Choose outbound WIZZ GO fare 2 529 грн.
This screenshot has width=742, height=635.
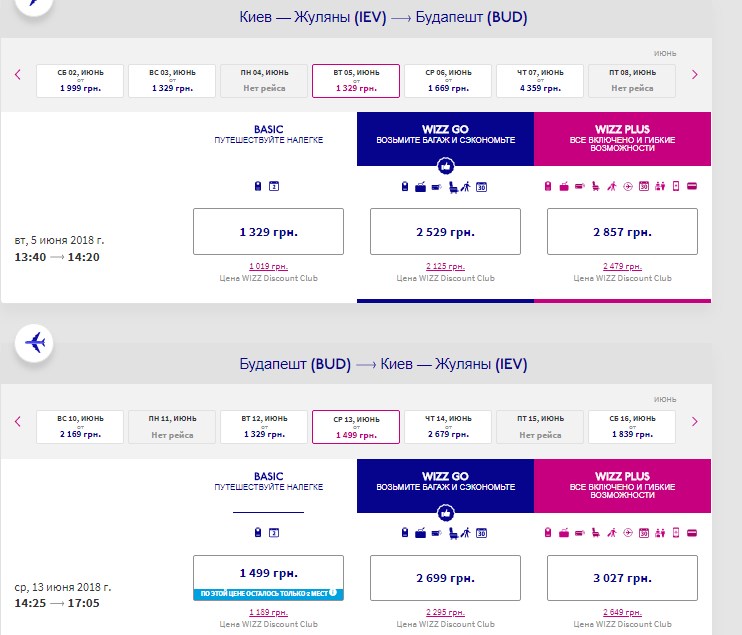pyautogui.click(x=445, y=232)
